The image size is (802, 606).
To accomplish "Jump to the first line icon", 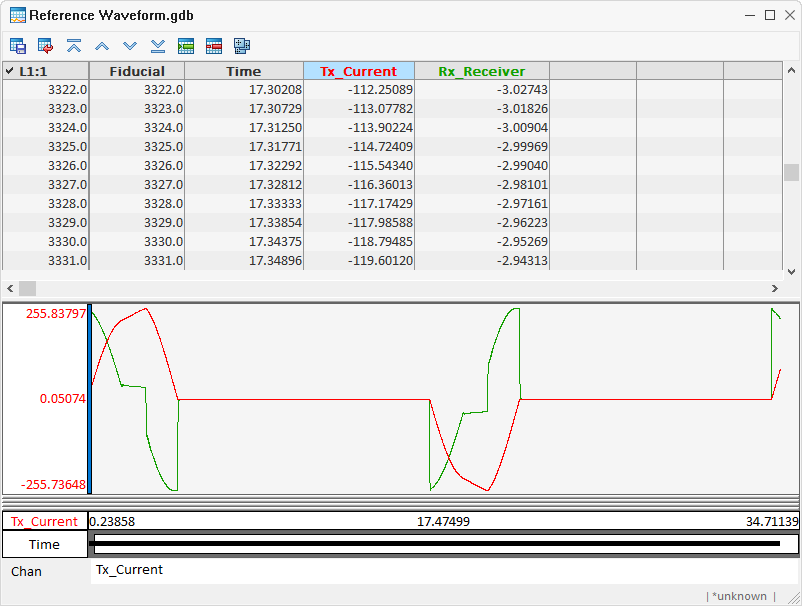I will 74,46.
